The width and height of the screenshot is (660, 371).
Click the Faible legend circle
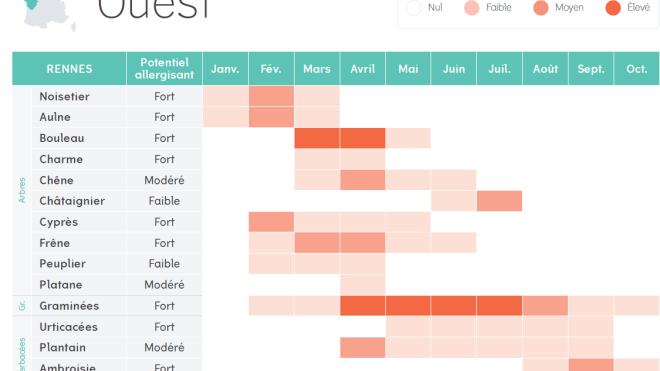(x=471, y=8)
